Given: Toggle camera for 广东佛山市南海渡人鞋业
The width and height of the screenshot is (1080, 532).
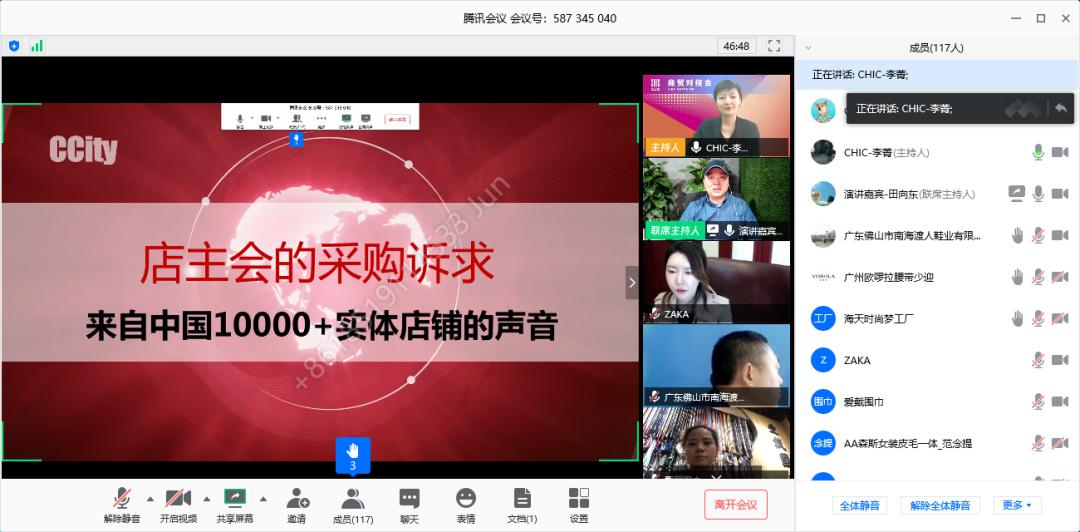Looking at the screenshot, I should (x=1060, y=235).
